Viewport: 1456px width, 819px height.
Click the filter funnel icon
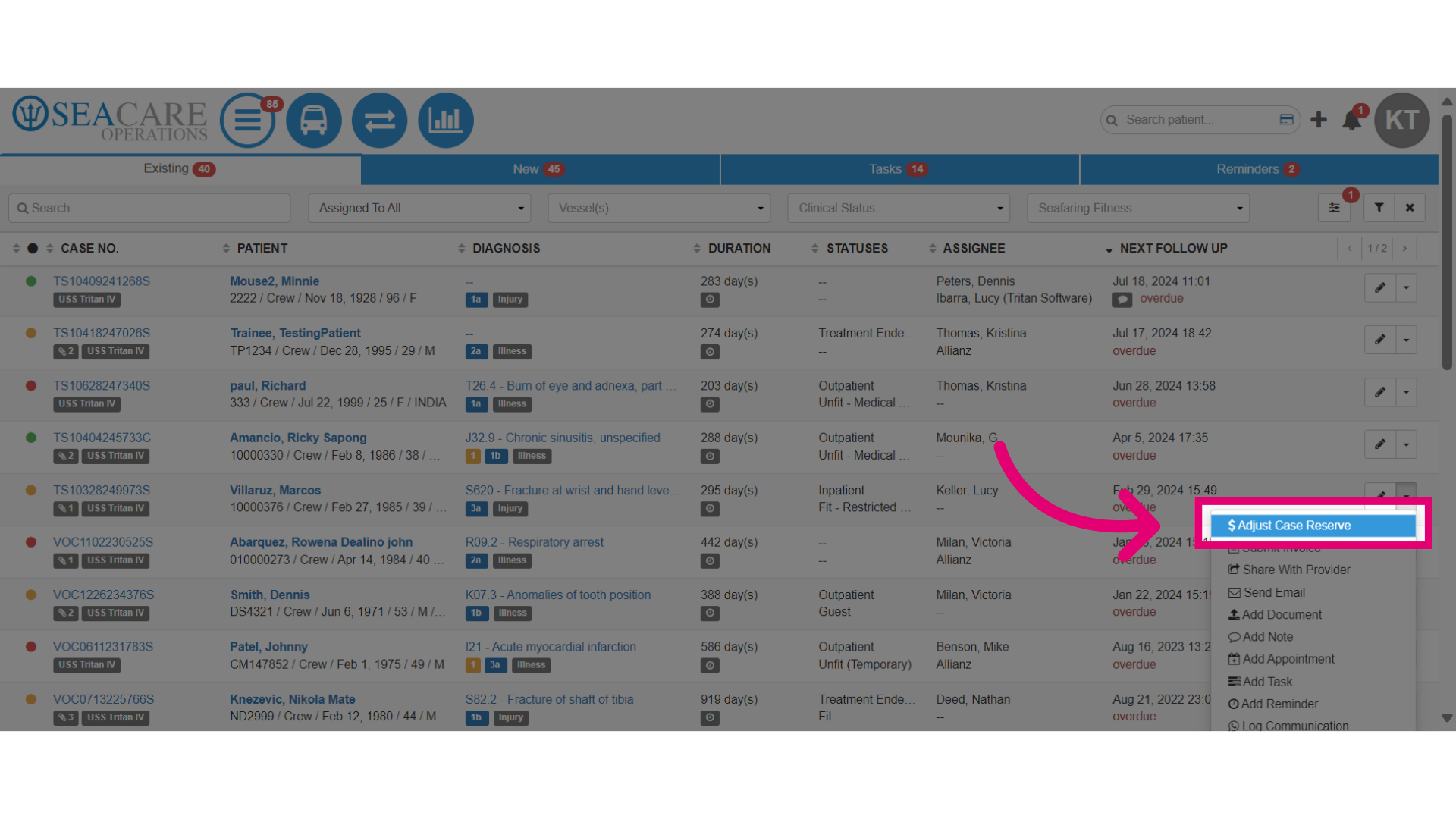pyautogui.click(x=1379, y=208)
